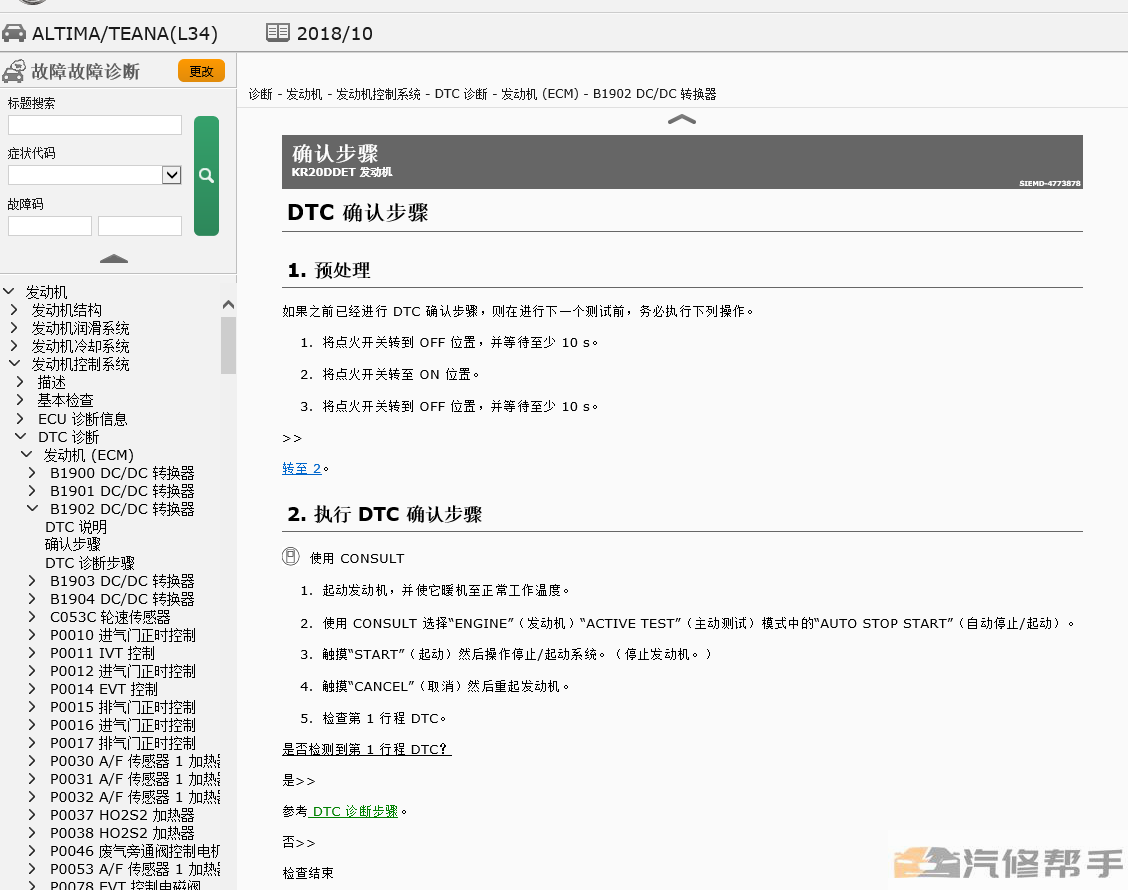Image resolution: width=1128 pixels, height=890 pixels.
Task: Expand the 描述 tree node
Action: click(x=20, y=382)
